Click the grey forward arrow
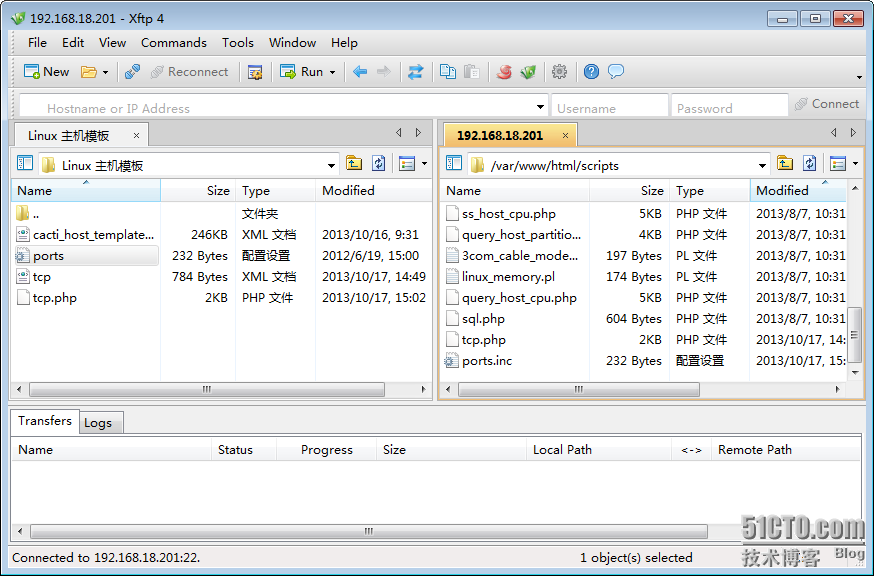This screenshot has width=874, height=576. (384, 71)
